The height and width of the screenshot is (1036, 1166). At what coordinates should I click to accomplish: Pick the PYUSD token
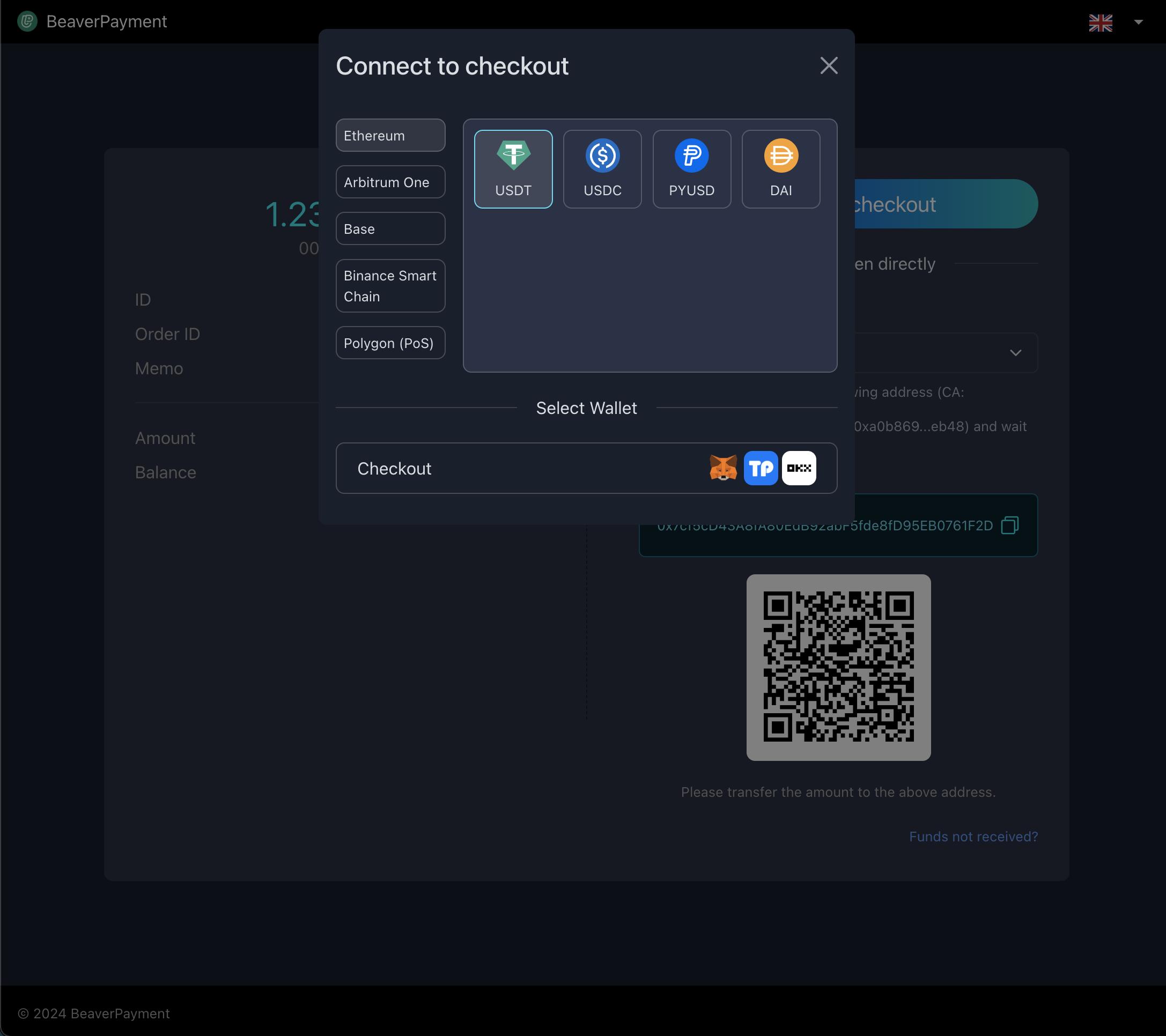coord(691,169)
